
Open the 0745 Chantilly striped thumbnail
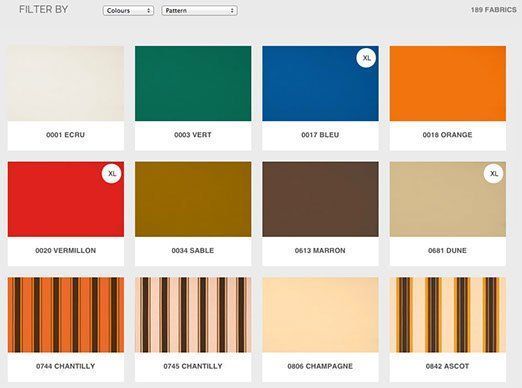[x=193, y=315]
